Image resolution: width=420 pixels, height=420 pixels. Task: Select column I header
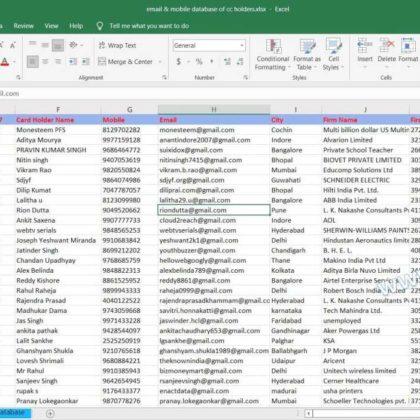296,109
